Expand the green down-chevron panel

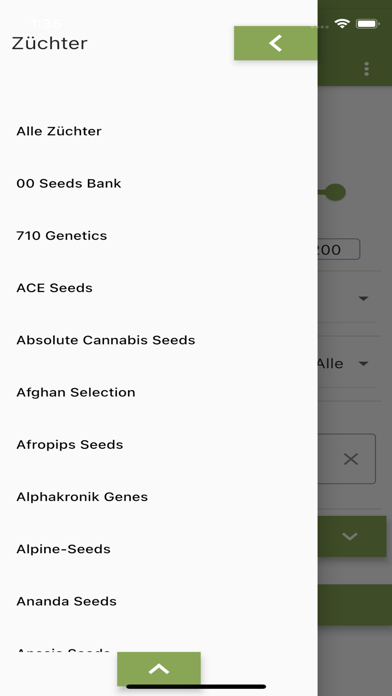(x=352, y=536)
